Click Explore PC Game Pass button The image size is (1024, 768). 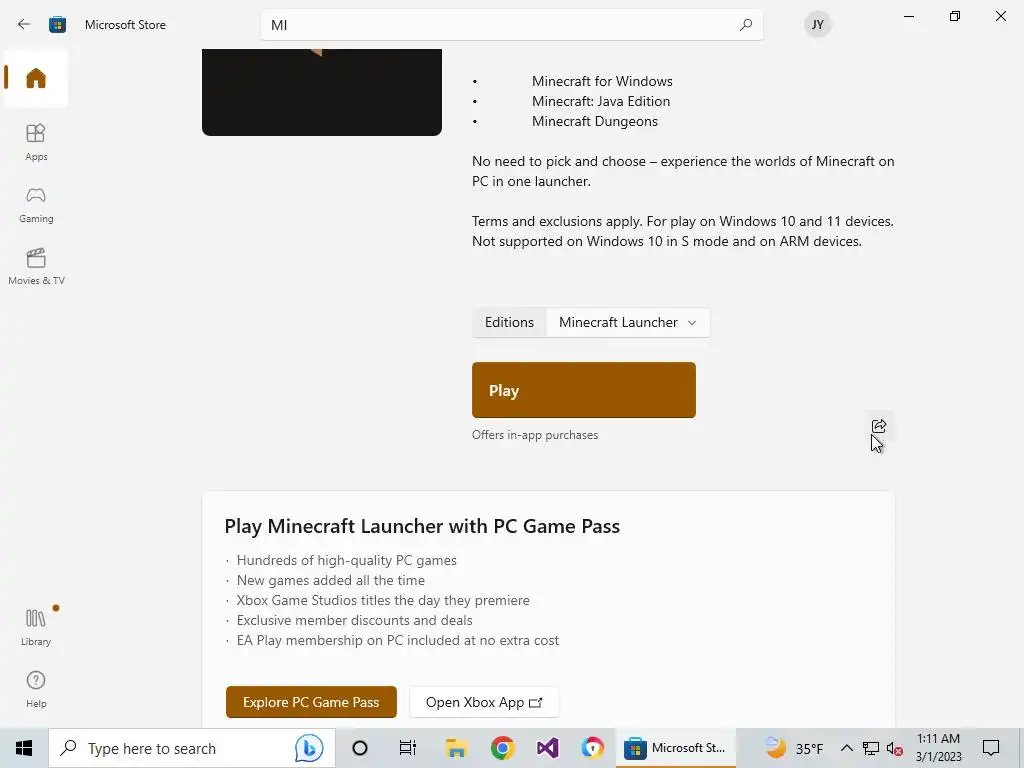click(311, 702)
